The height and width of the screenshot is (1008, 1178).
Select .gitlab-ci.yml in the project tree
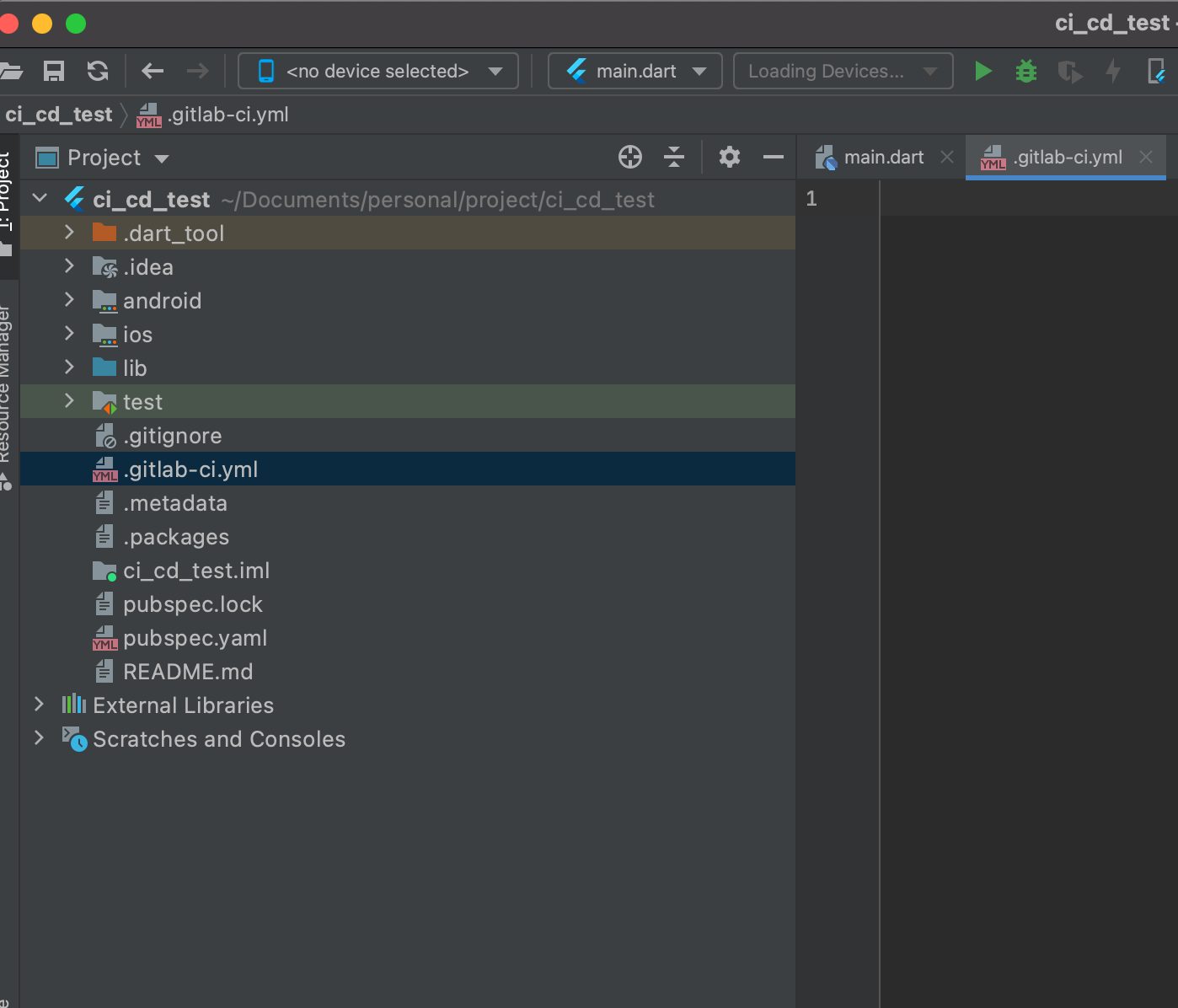(x=408, y=469)
